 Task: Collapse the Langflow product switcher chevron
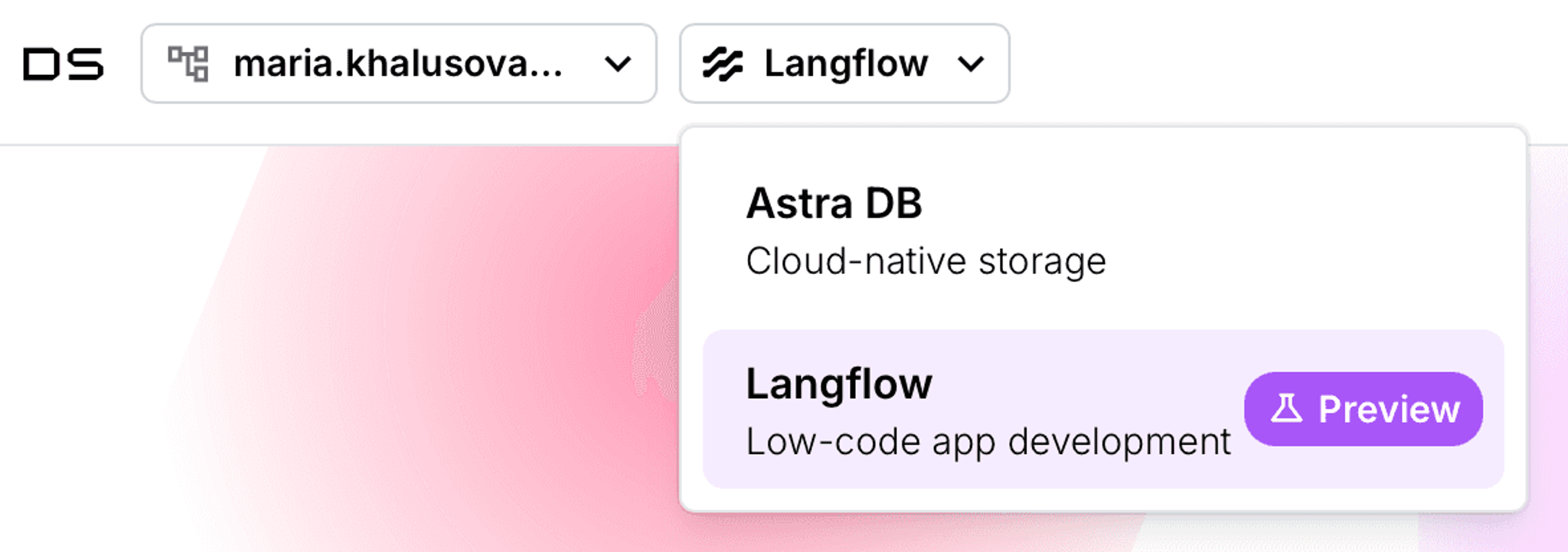click(971, 64)
